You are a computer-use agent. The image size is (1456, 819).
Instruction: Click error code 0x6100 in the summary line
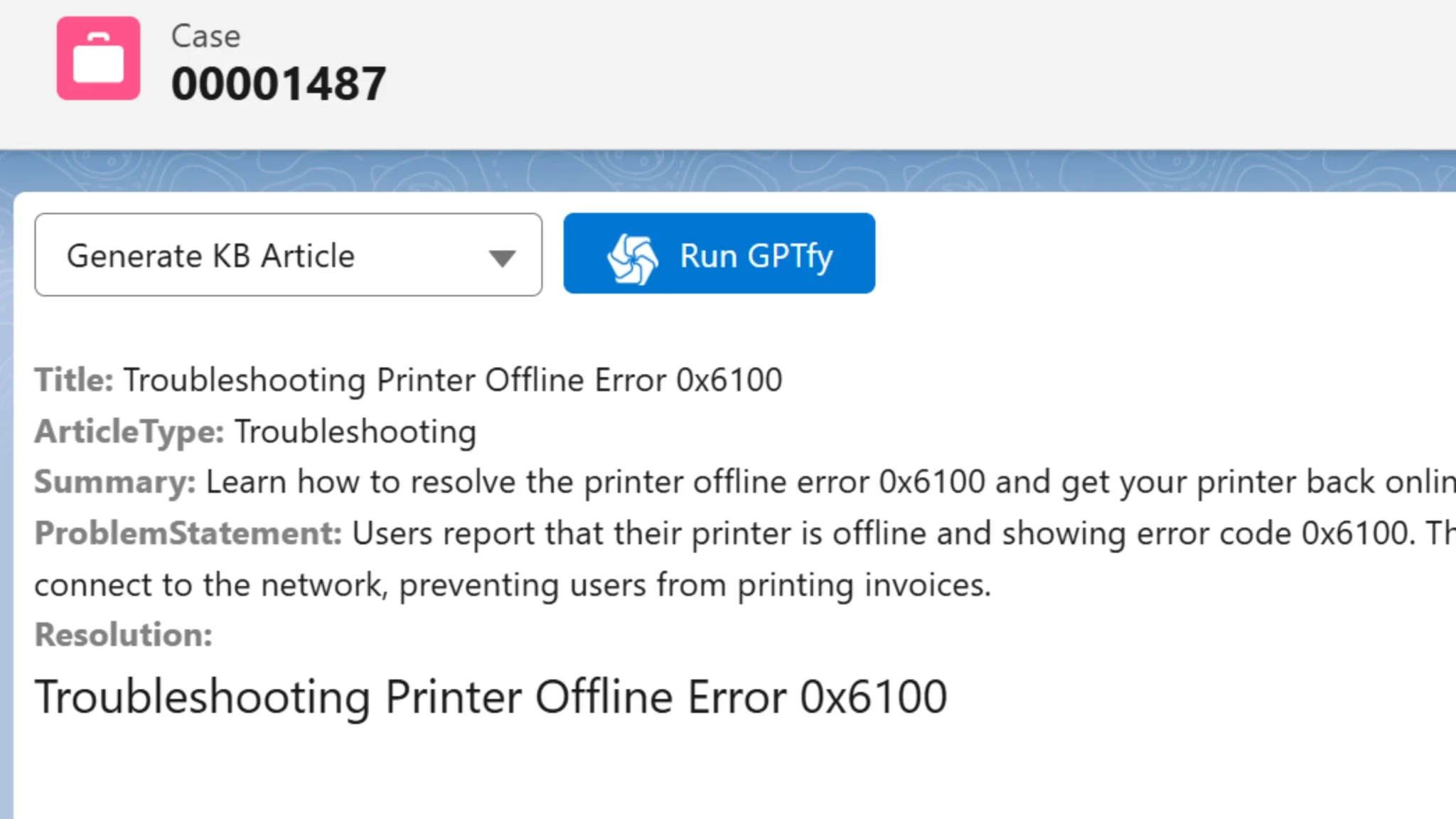coord(931,482)
